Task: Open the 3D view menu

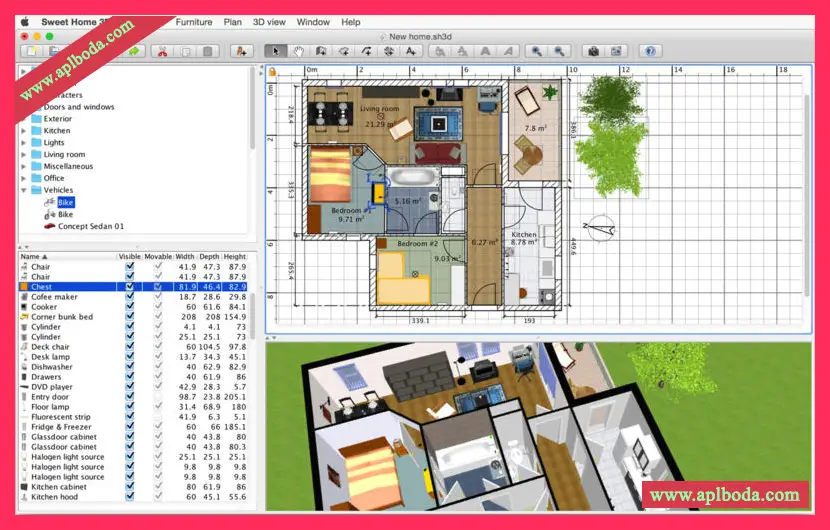Action: (268, 21)
